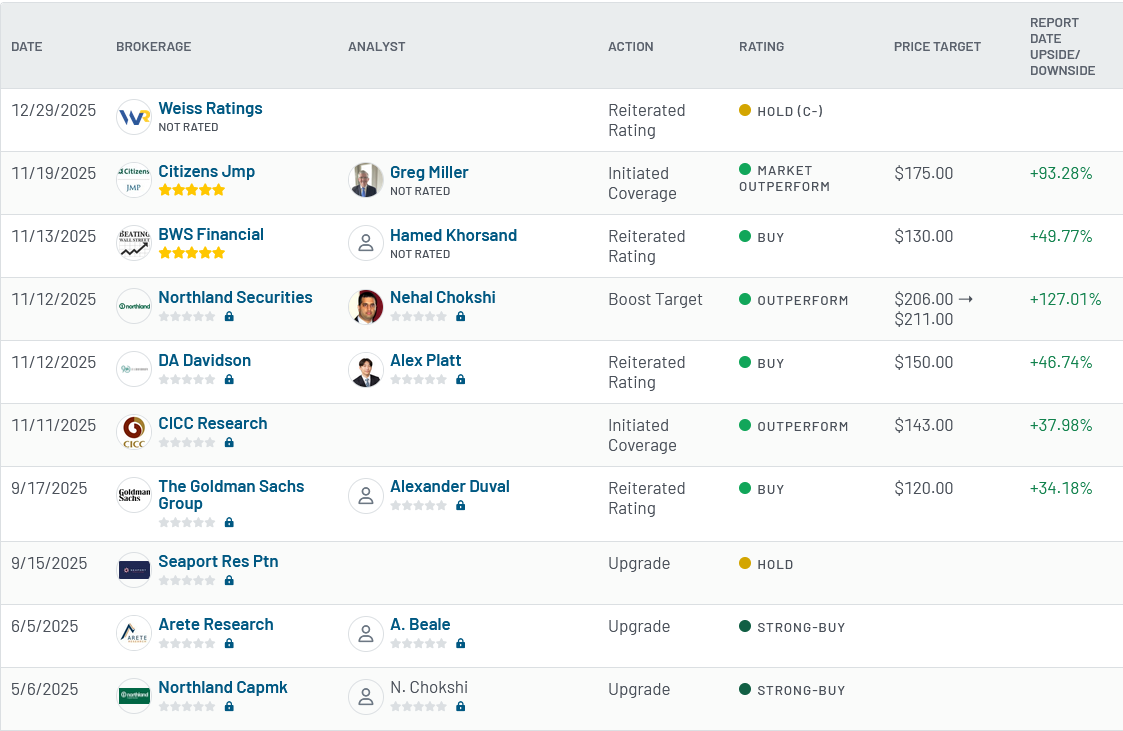Click the Citizens Jmp logo icon
Viewport: 1123px width, 731px height.
click(134, 180)
